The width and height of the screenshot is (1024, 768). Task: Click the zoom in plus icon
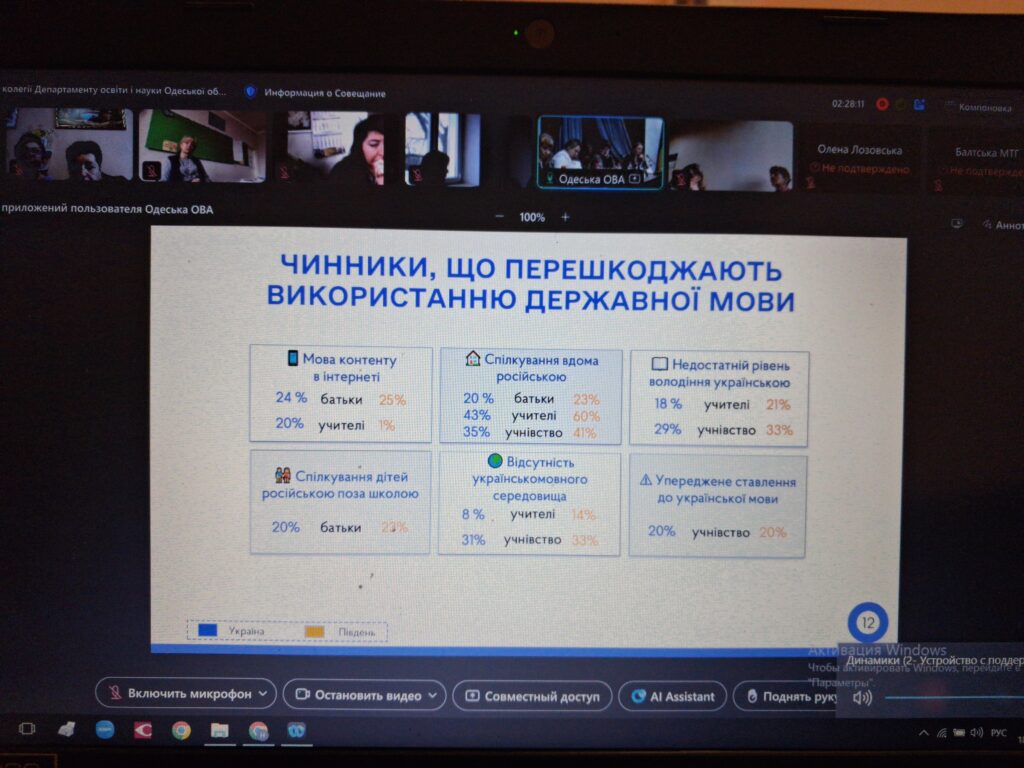tap(565, 217)
